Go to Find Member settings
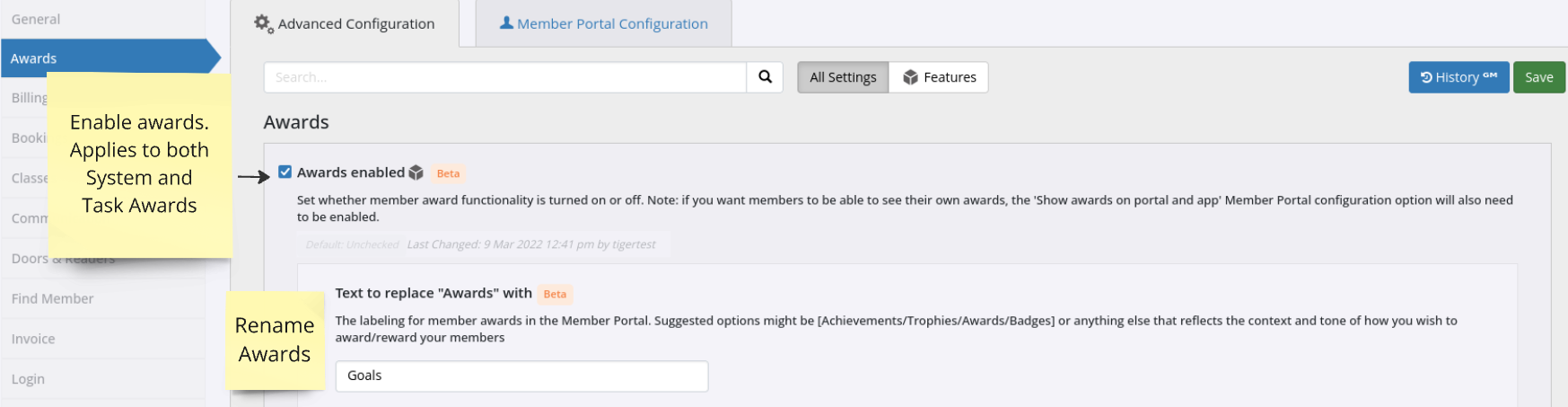This screenshot has width=1568, height=407. tap(52, 298)
